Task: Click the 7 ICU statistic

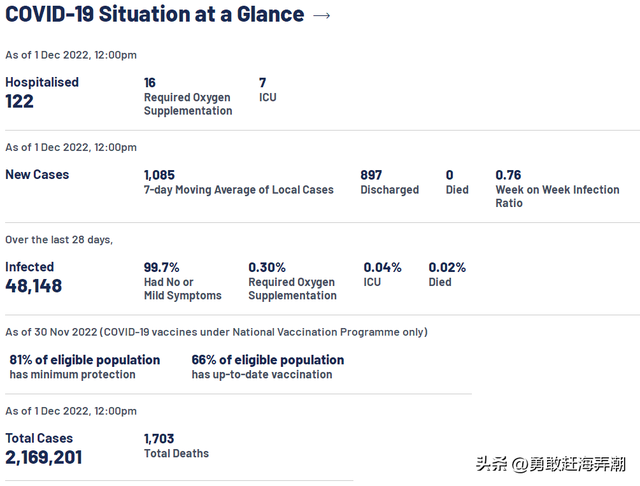Action: pos(267,90)
